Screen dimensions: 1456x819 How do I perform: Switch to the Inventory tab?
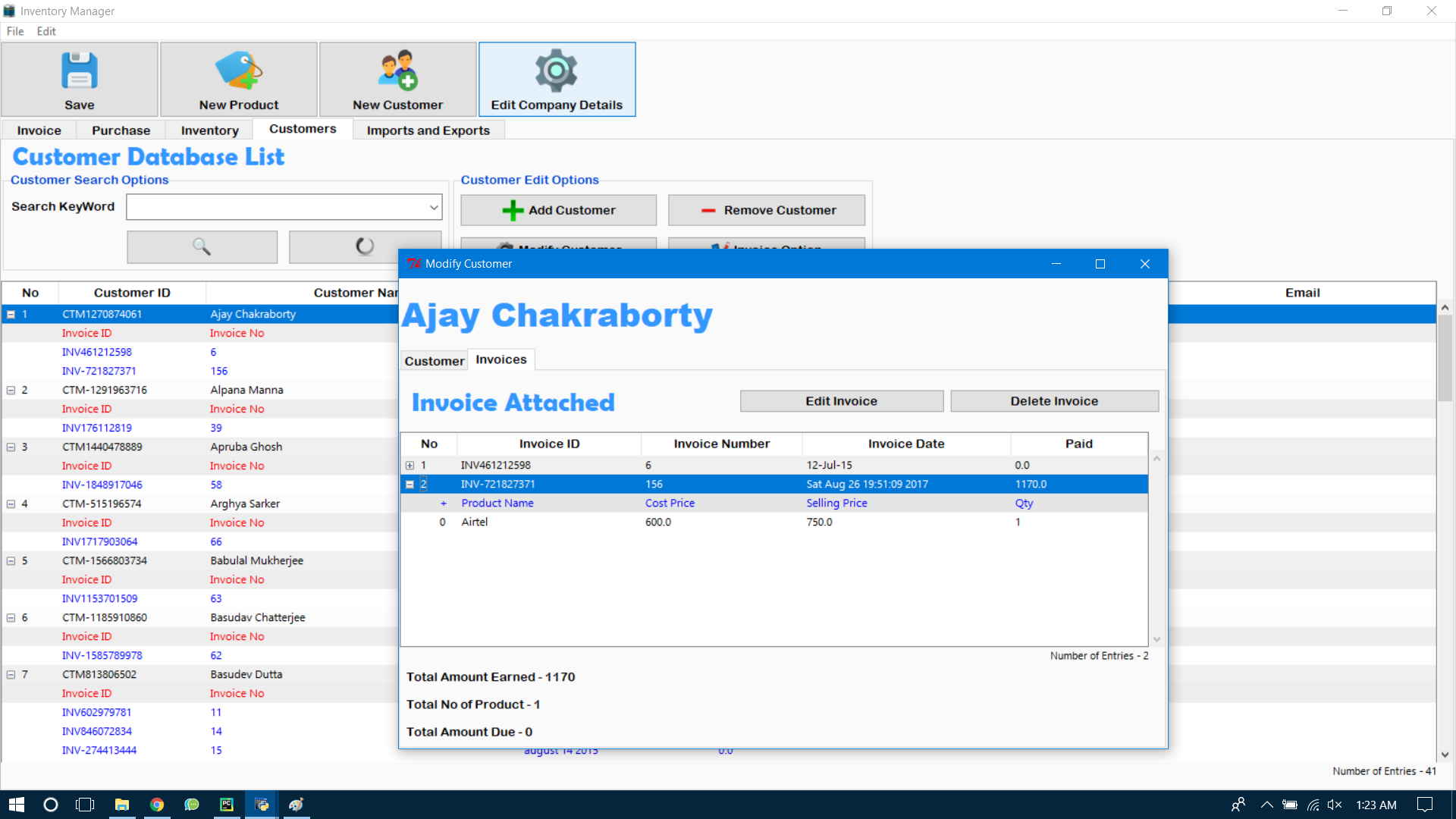click(x=209, y=130)
